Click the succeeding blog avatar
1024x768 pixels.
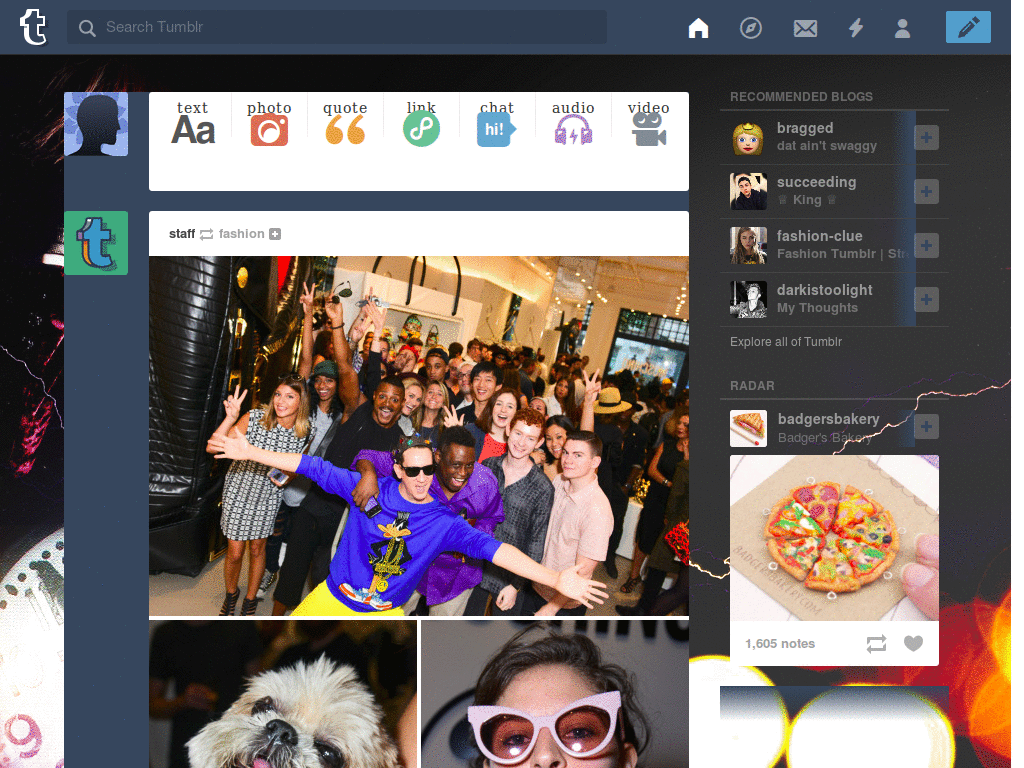pyautogui.click(x=748, y=191)
